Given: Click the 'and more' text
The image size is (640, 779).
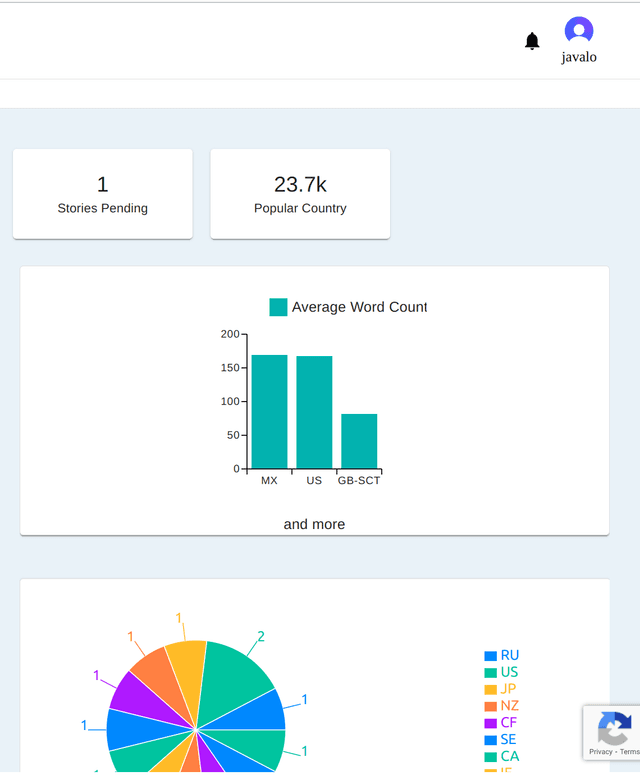Looking at the screenshot, I should coord(314,524).
